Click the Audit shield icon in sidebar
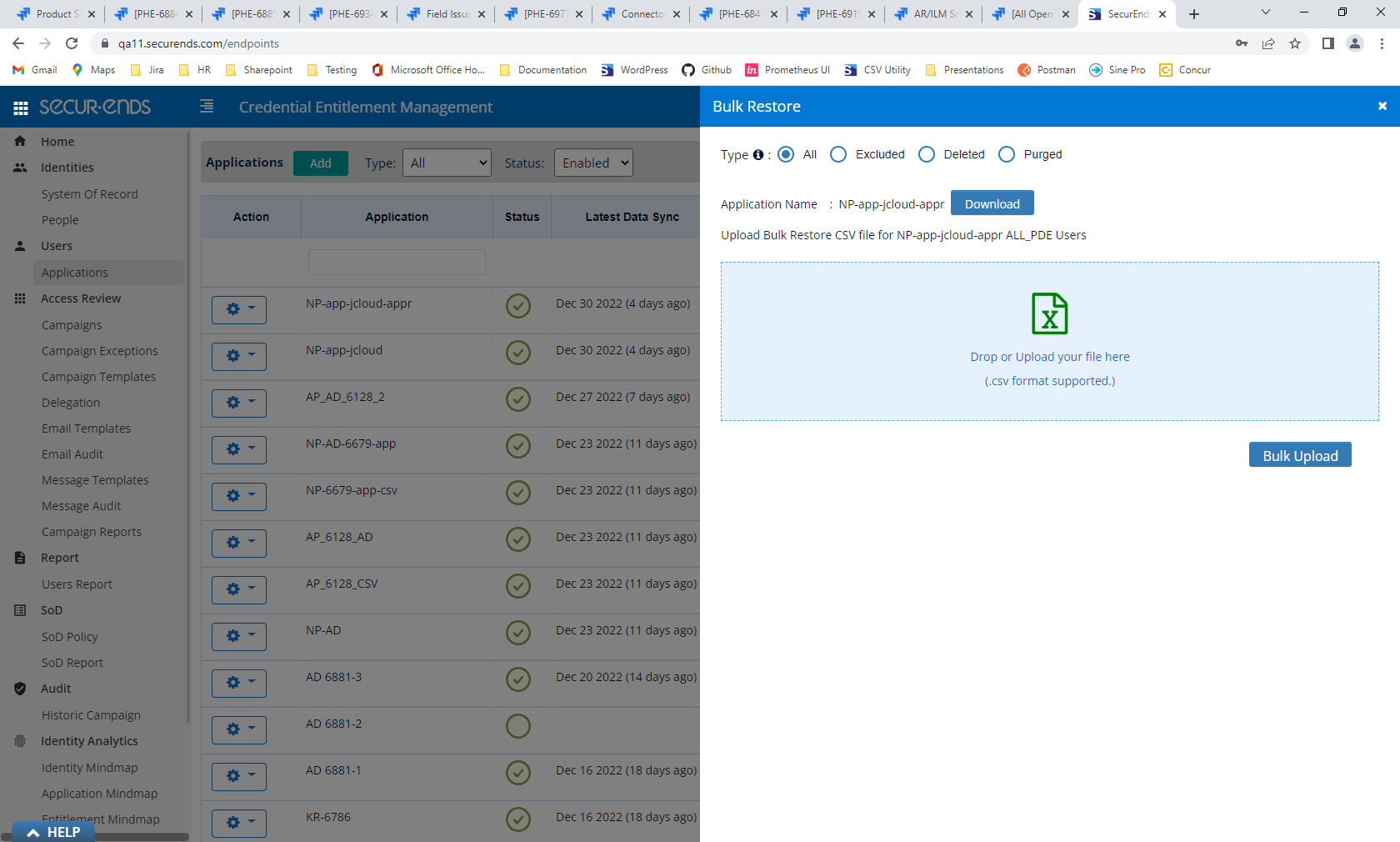 (x=19, y=688)
